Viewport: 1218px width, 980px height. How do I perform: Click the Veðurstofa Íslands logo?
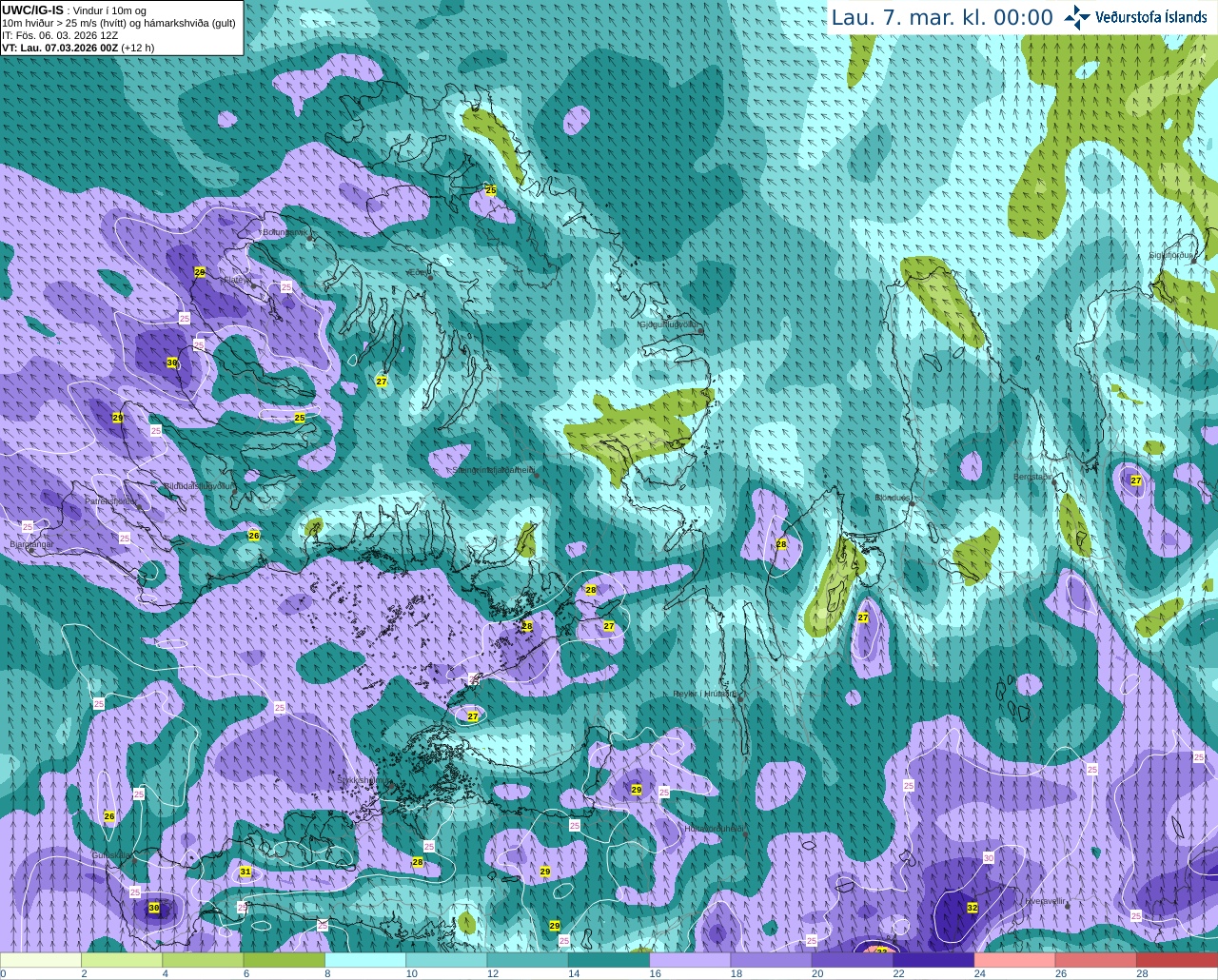1135,17
